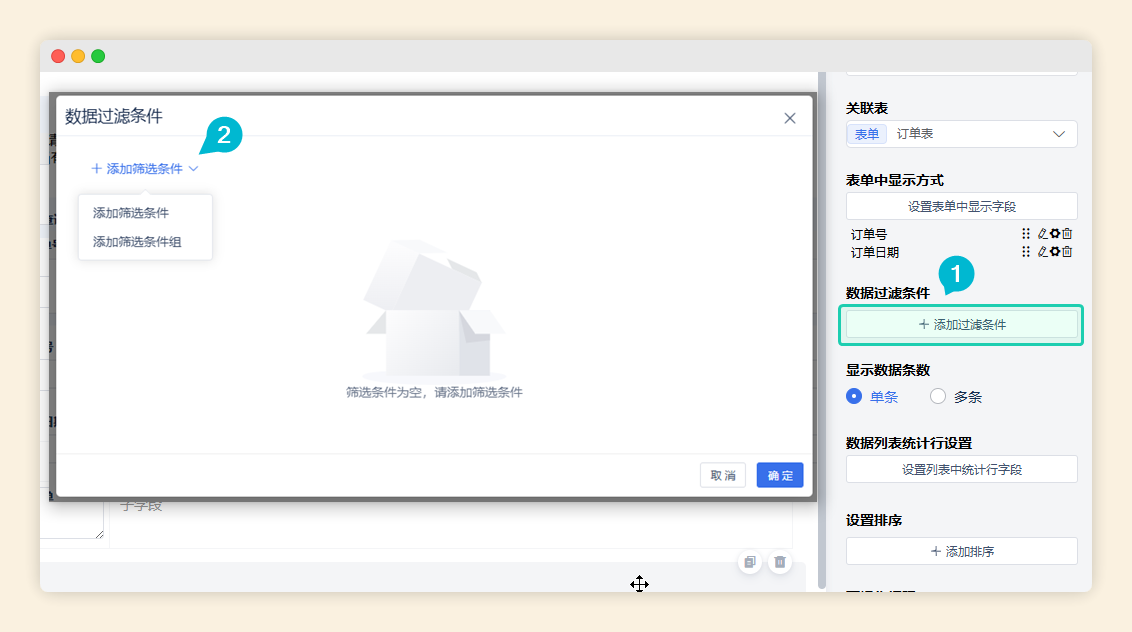Select the 多条 radio option

click(x=938, y=396)
